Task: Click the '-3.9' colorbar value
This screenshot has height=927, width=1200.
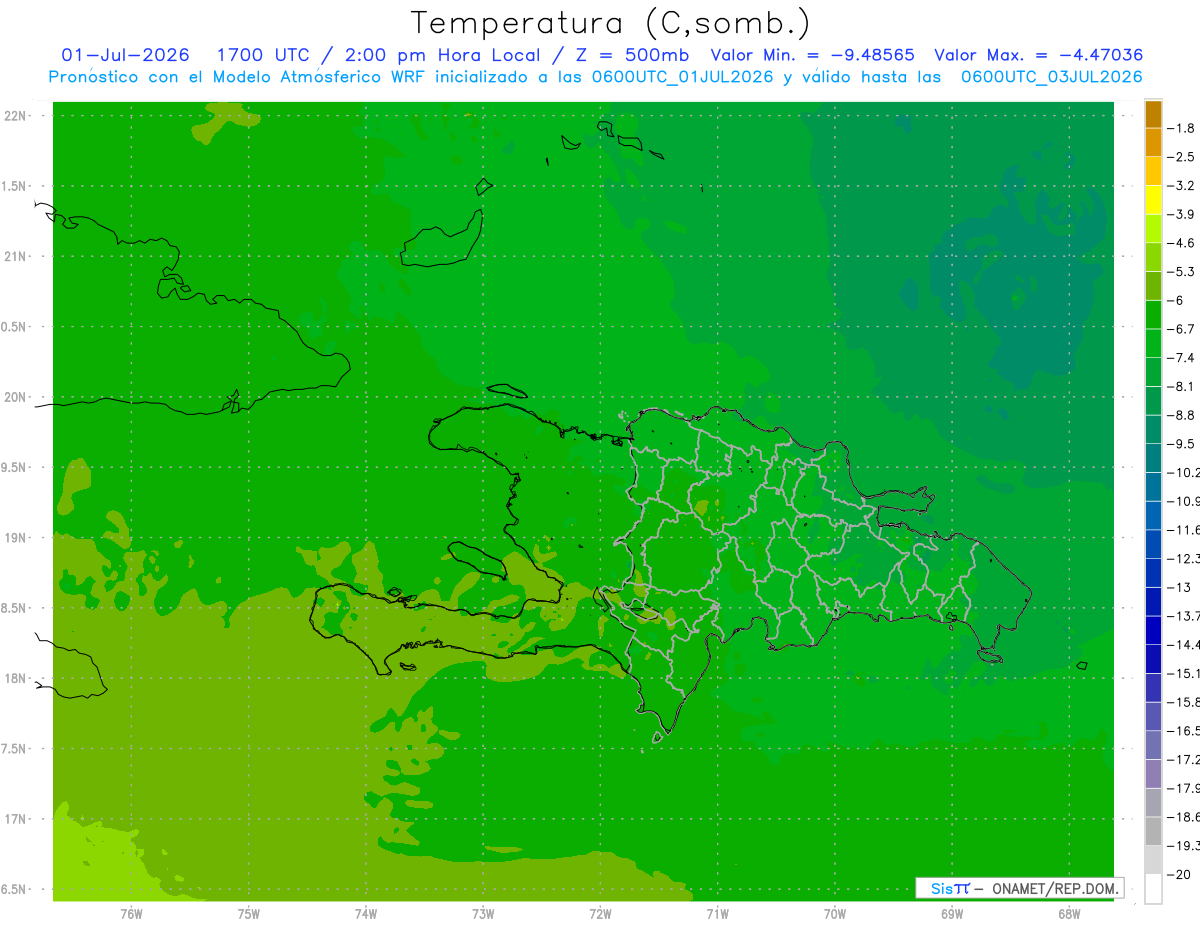Action: click(1181, 214)
